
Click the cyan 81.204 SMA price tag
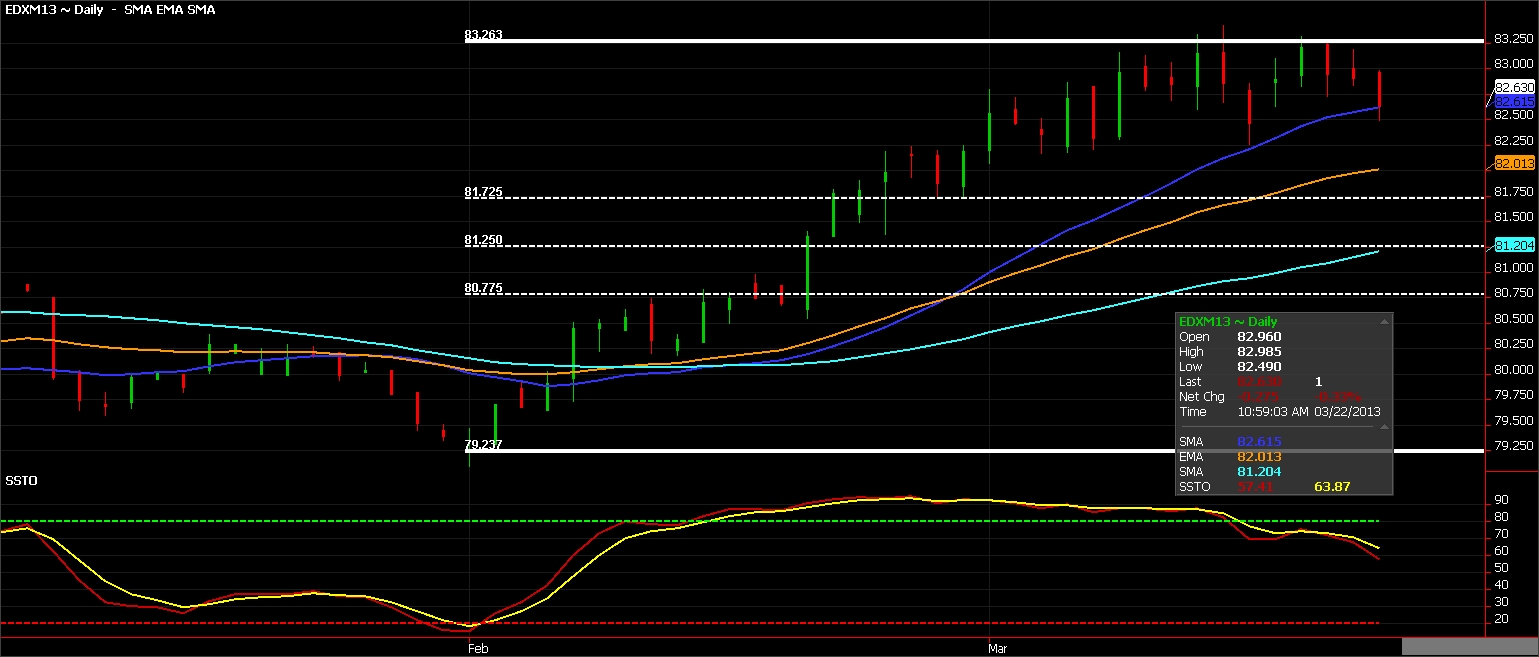[1515, 245]
